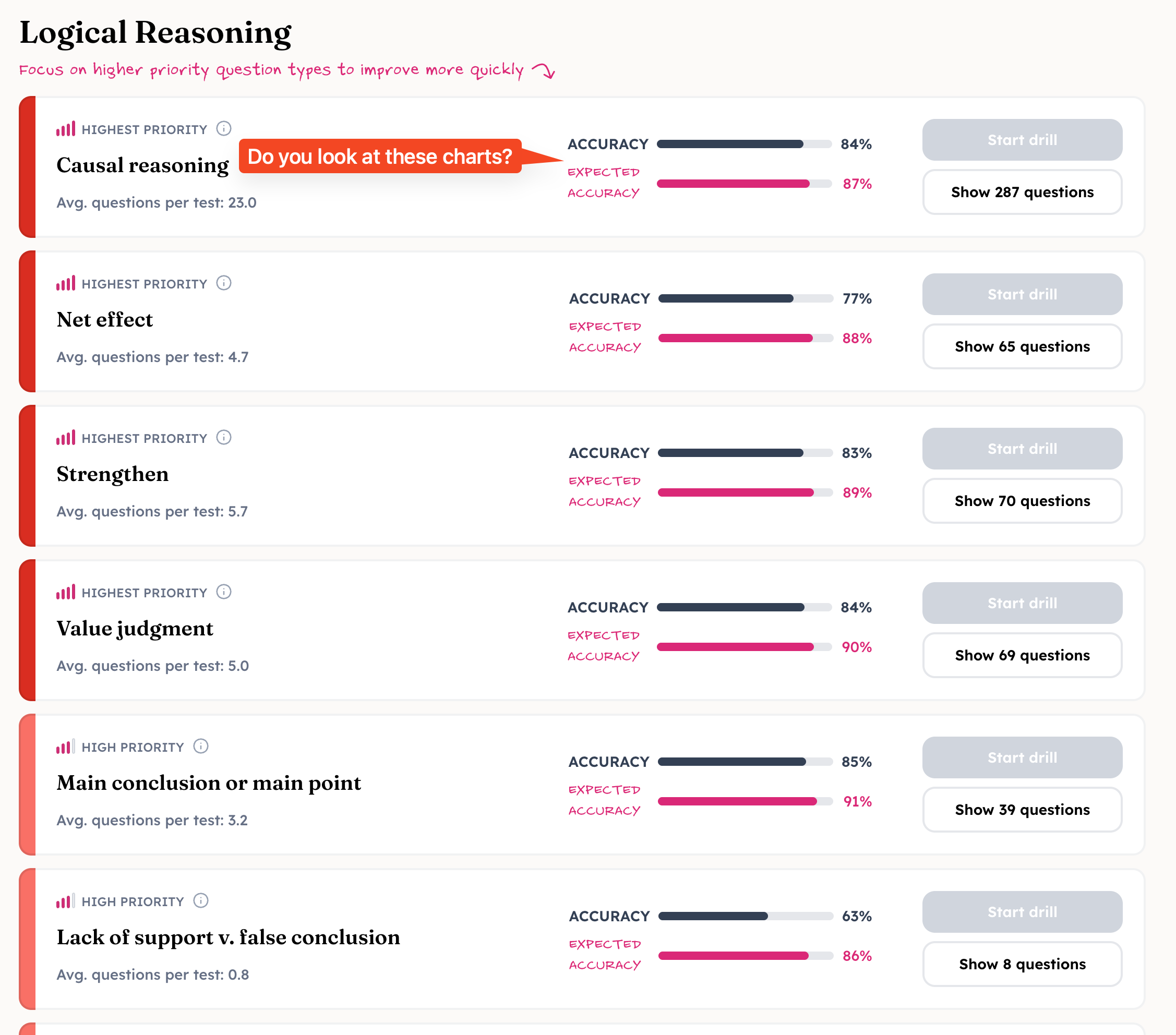The height and width of the screenshot is (1035, 1176).
Task: Expand the 65 Net effect questions
Action: click(1022, 346)
